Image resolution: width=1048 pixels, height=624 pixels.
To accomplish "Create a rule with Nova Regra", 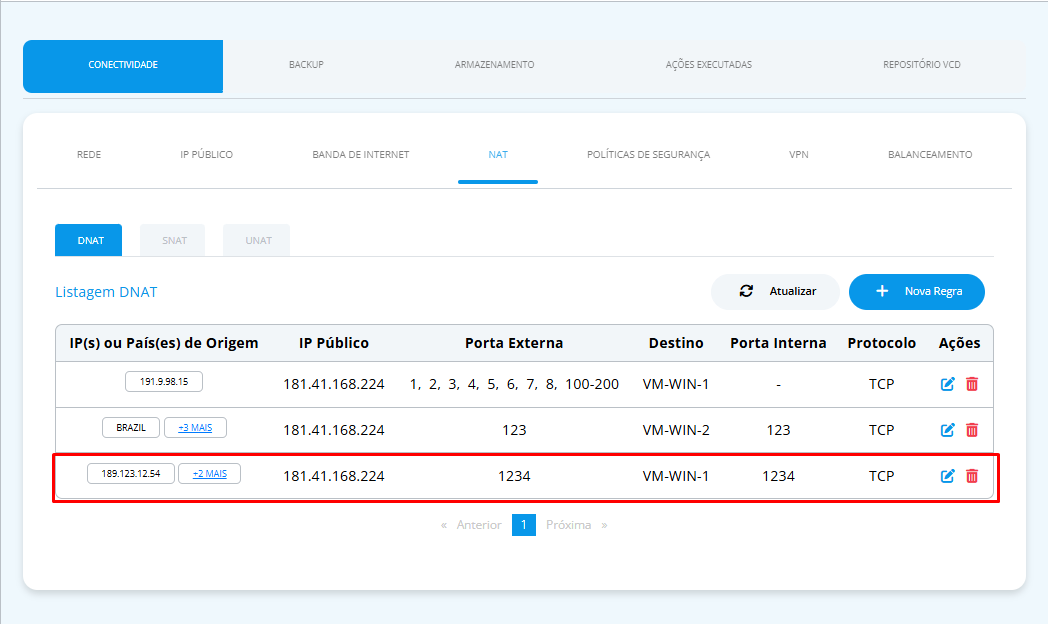I will [916, 291].
